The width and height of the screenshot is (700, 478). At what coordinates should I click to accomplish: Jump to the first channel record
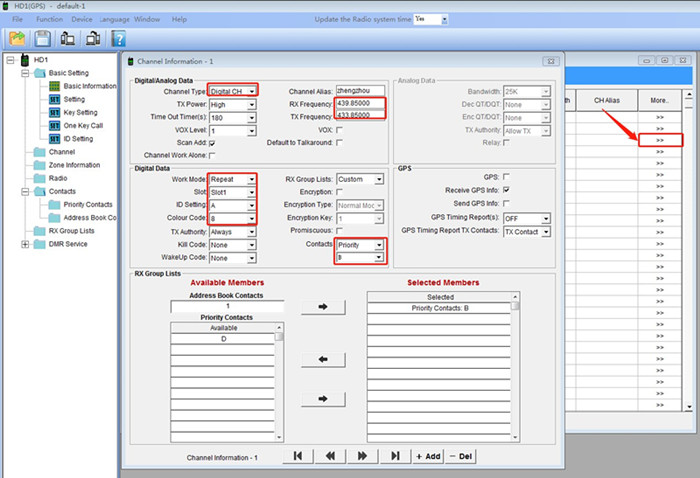coord(297,456)
